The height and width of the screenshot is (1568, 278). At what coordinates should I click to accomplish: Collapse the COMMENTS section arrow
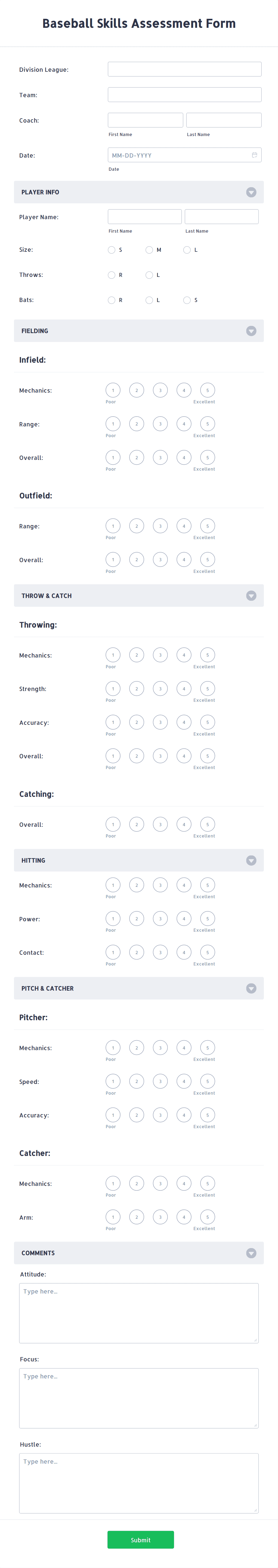coord(251,1253)
